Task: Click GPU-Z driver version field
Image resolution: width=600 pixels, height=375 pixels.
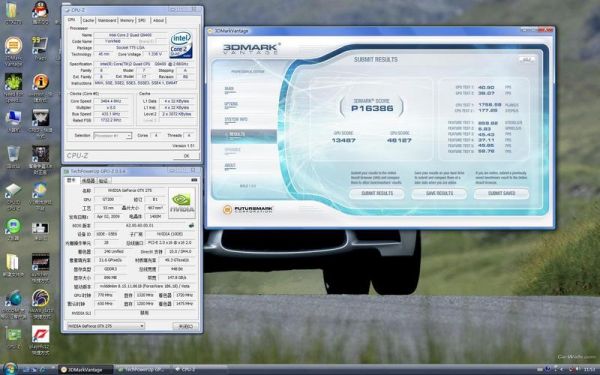Action: pyautogui.click(x=146, y=286)
